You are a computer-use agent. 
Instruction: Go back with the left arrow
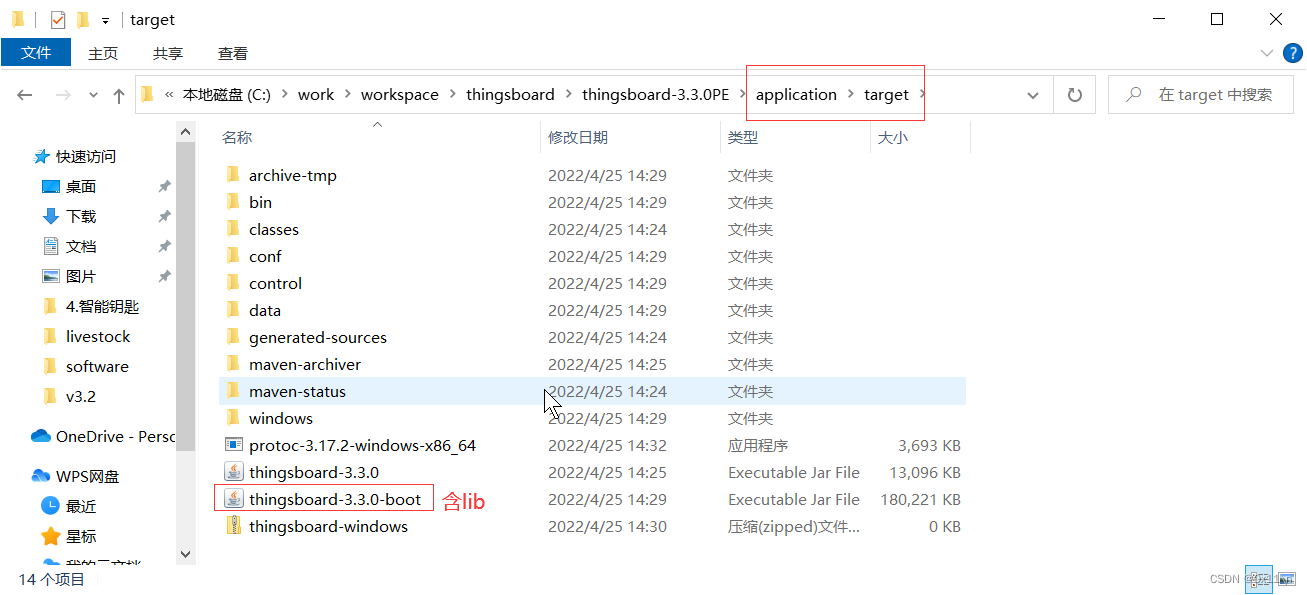point(25,95)
